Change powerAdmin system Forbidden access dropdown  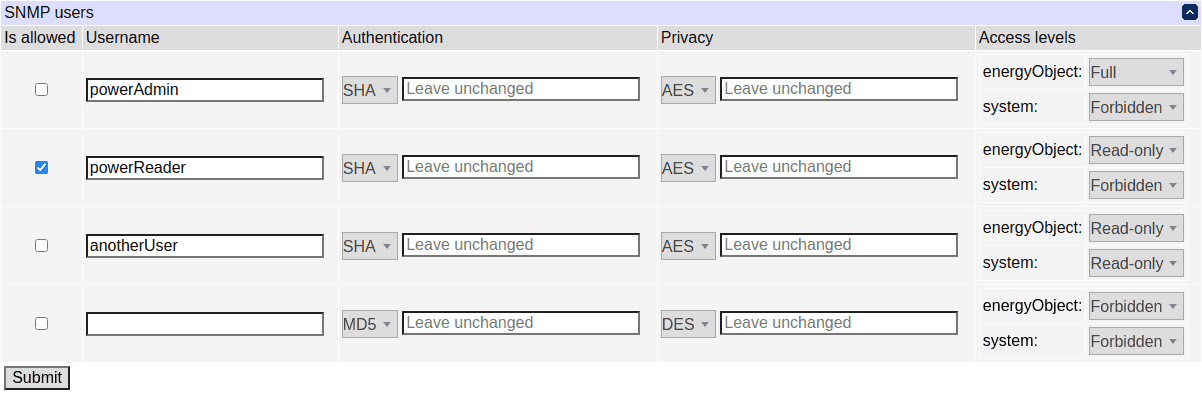(x=1136, y=107)
